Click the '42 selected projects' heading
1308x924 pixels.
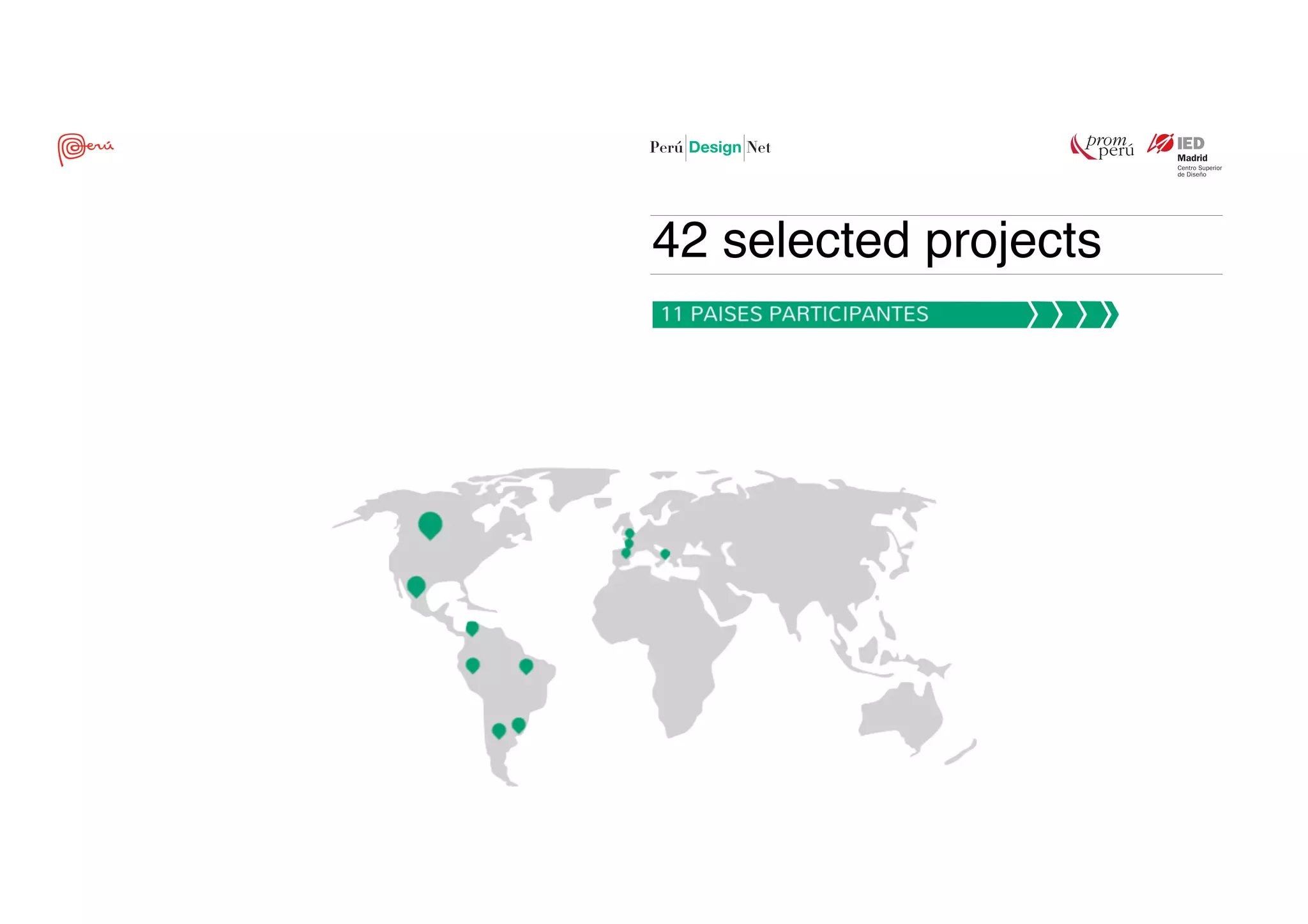876,241
